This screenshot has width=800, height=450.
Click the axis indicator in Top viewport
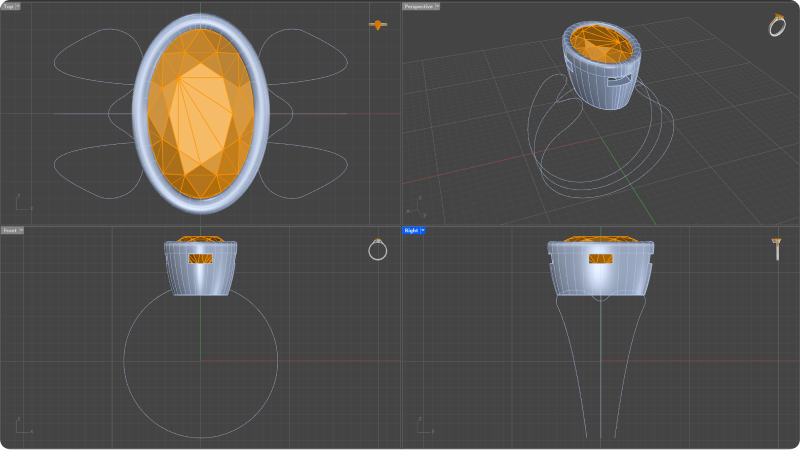click(x=22, y=204)
